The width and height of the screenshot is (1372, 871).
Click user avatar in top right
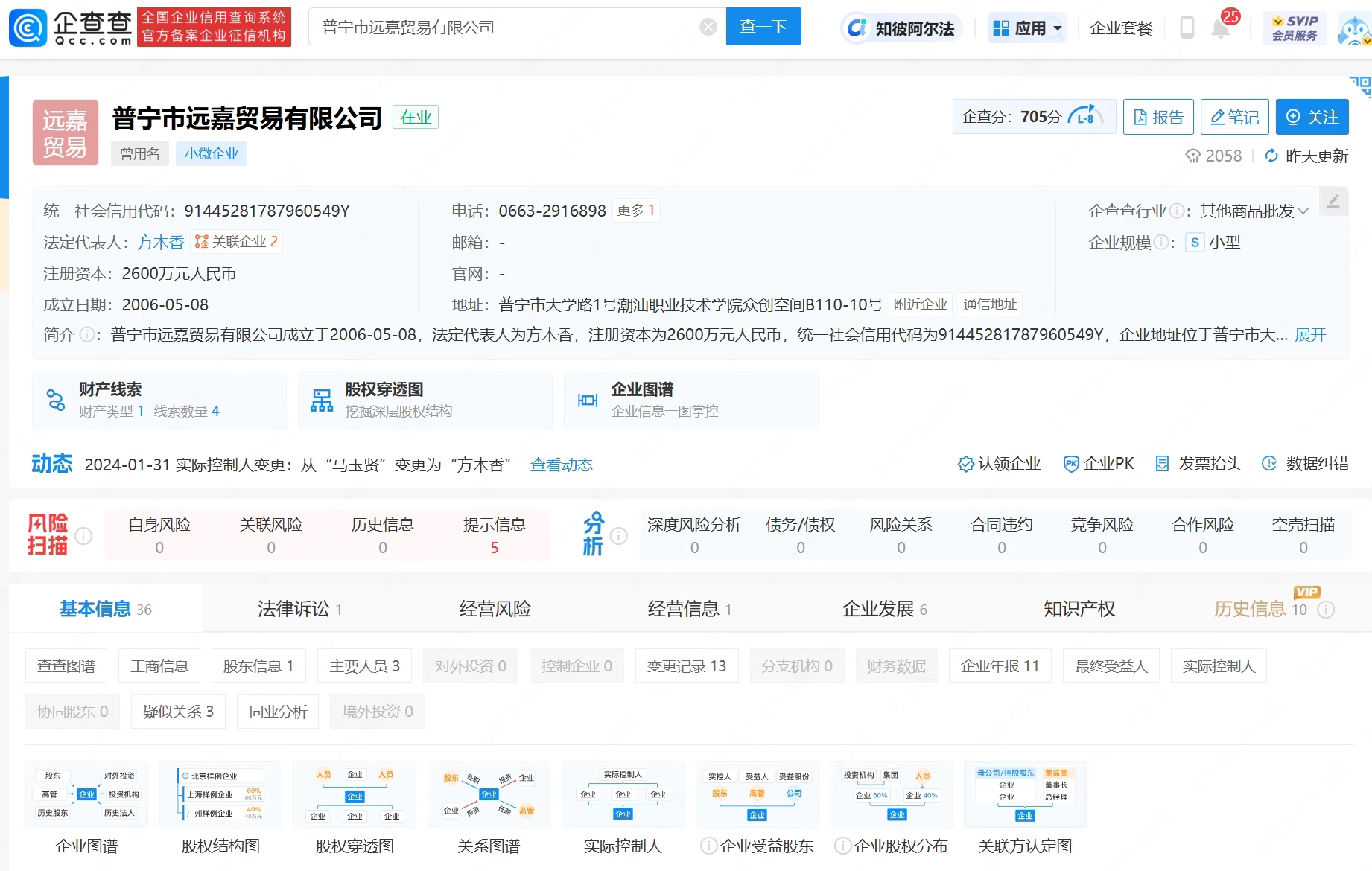(x=1354, y=30)
